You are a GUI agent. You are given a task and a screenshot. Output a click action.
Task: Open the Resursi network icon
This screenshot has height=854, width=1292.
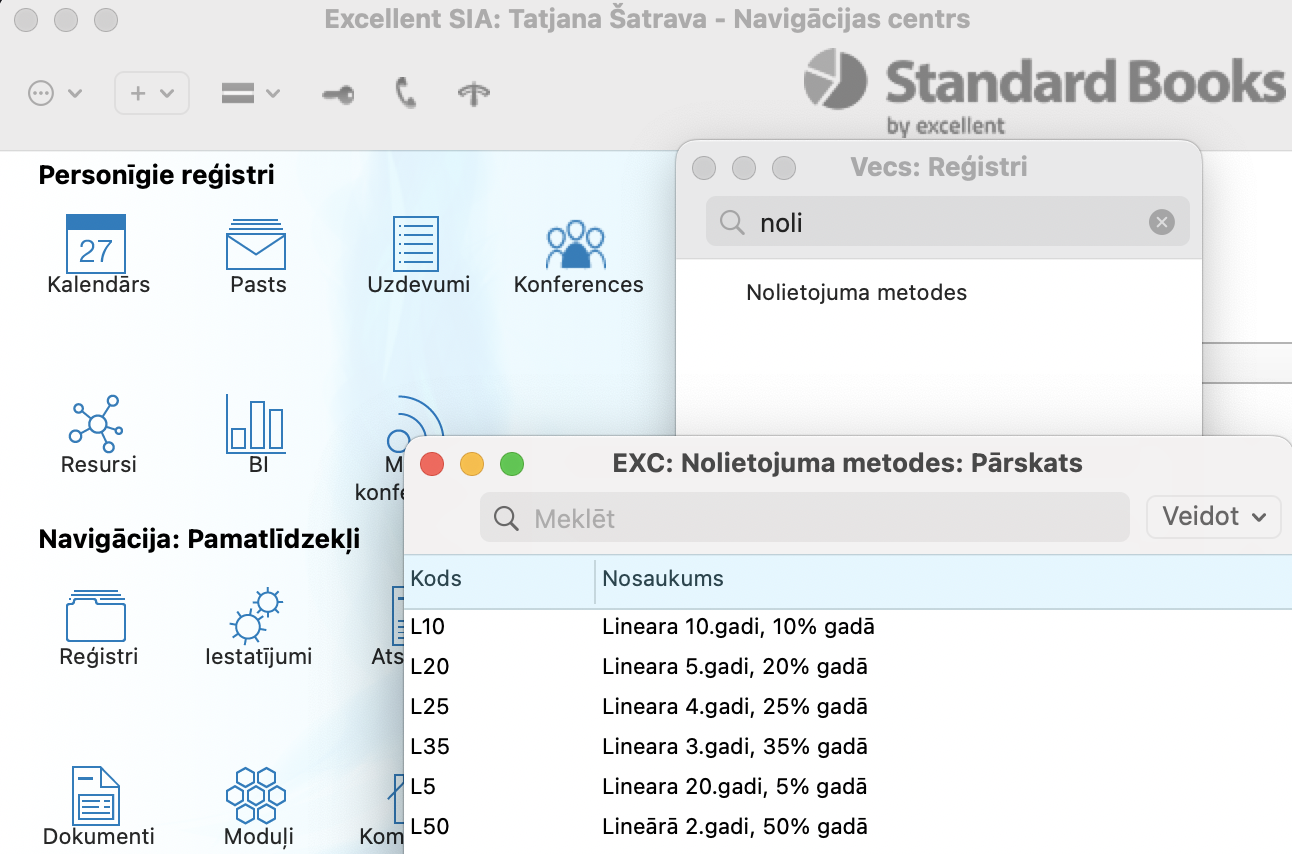tap(96, 423)
